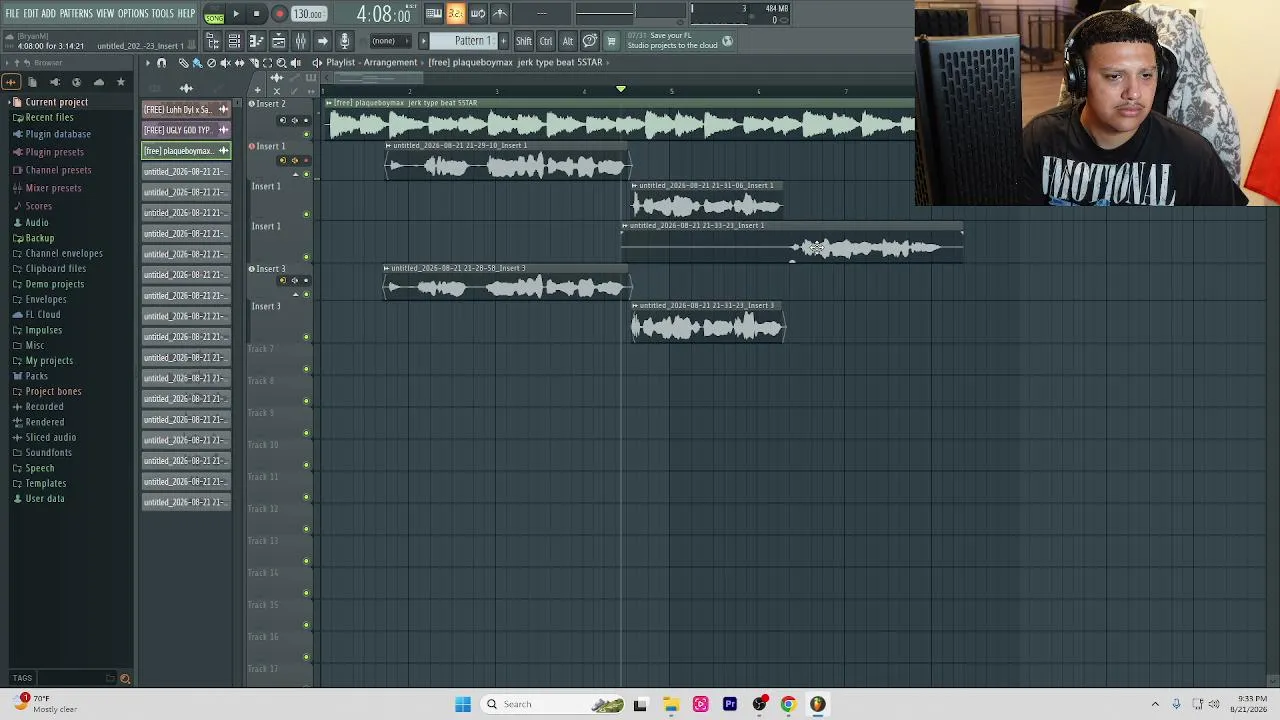The height and width of the screenshot is (720, 1280).
Task: Click the browser favorites star icon
Action: [x=121, y=82]
